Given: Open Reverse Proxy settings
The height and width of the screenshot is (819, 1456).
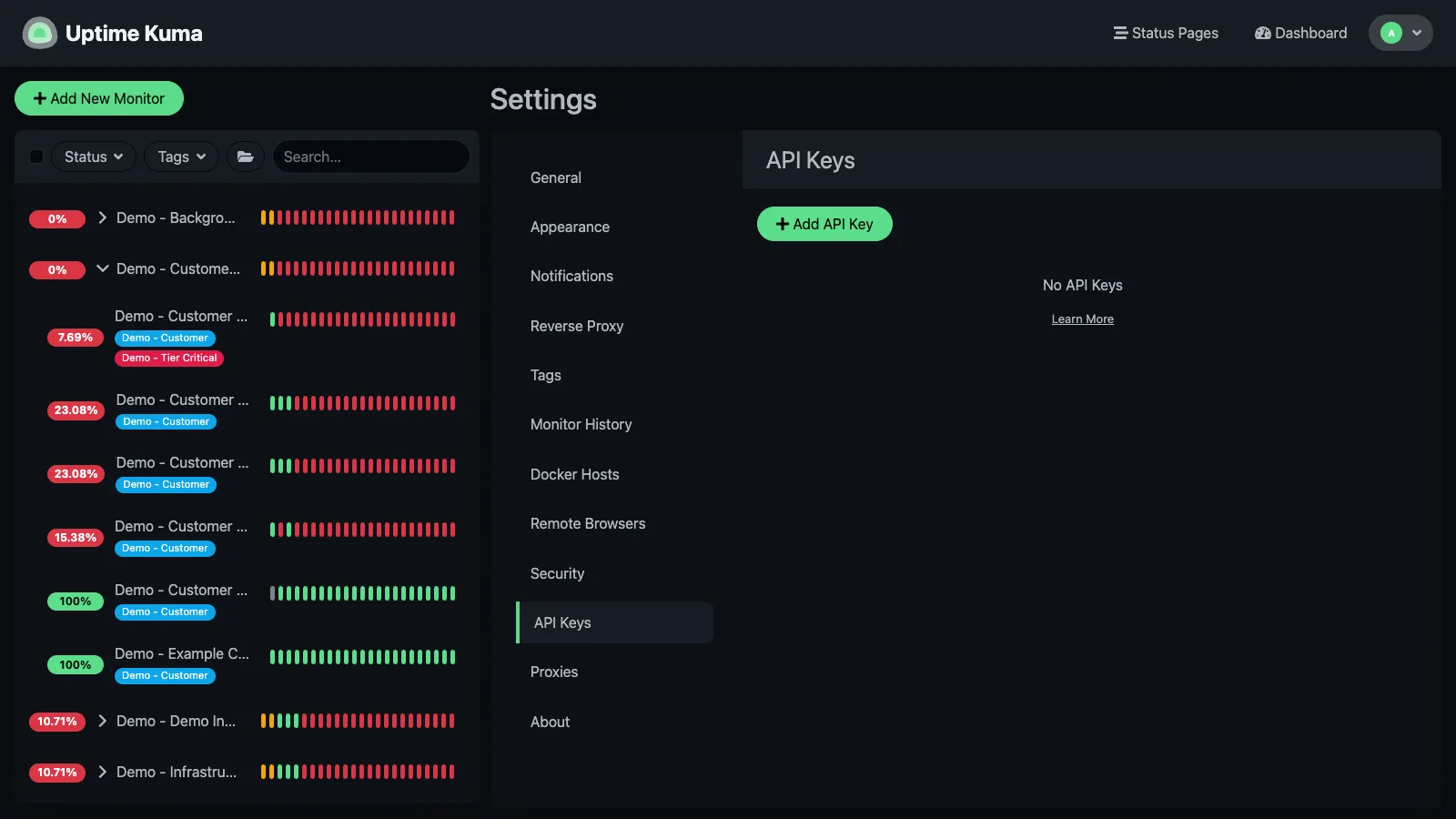Looking at the screenshot, I should [614, 326].
